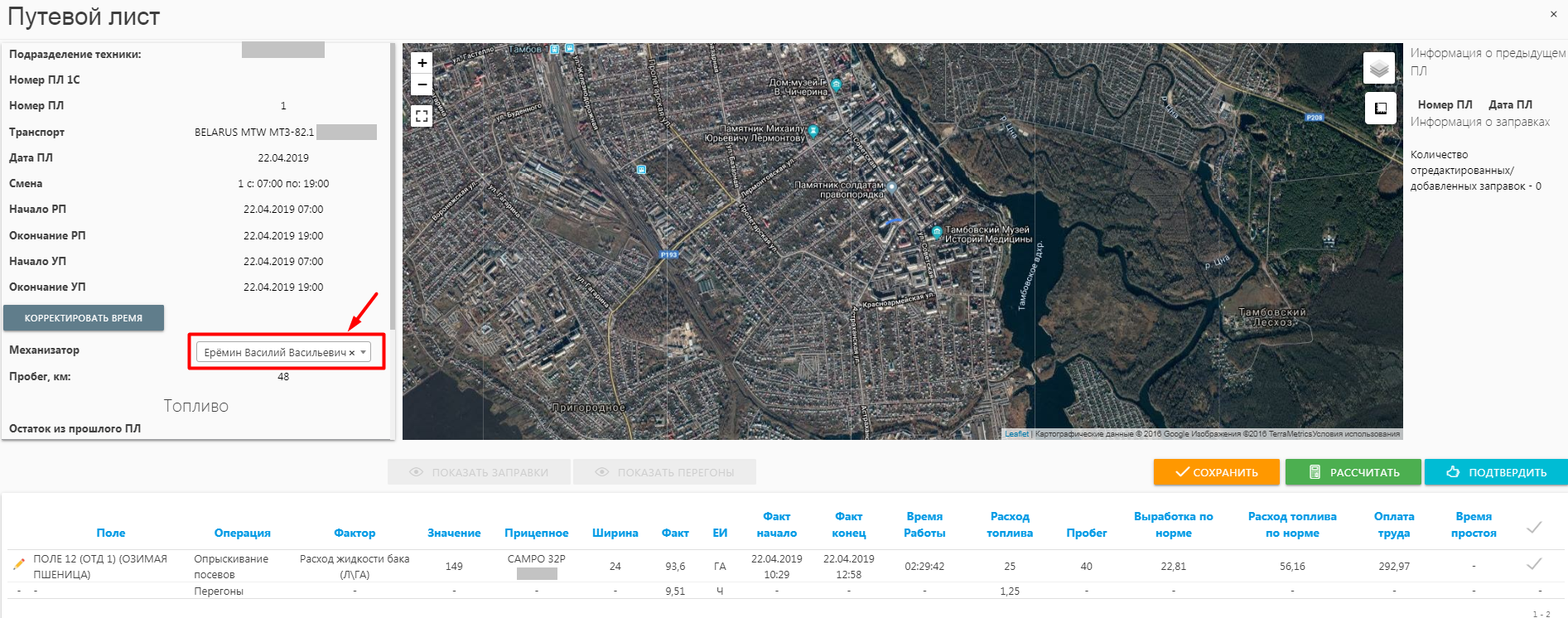Click the Перегоны row label
Viewport: 1568px width, 618px height.
219,591
